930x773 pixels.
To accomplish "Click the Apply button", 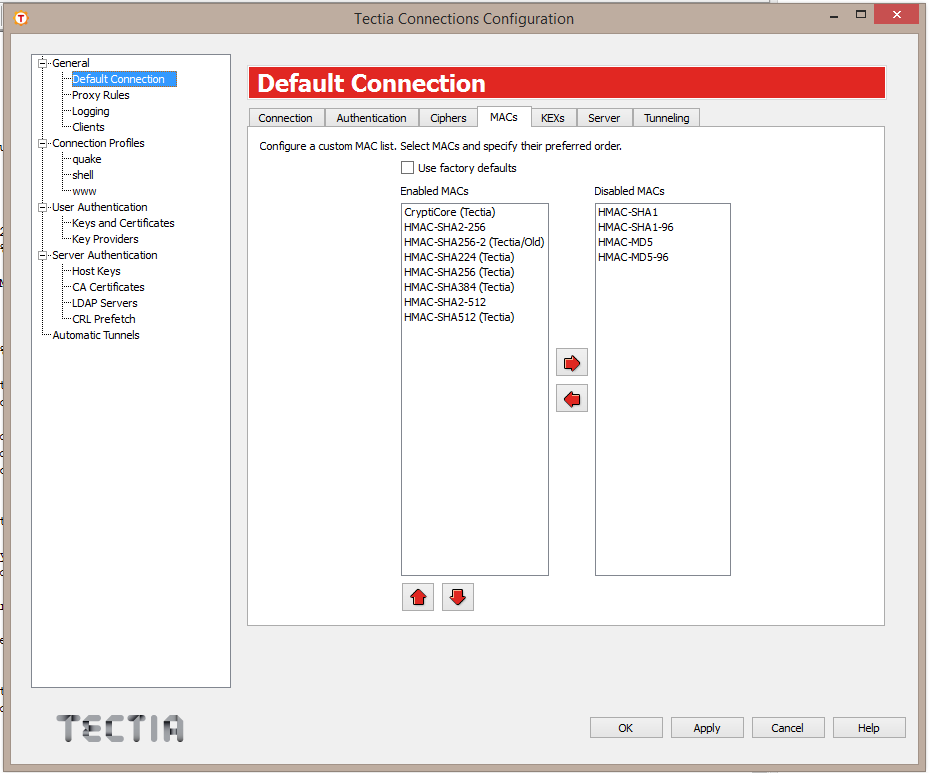I will click(x=707, y=728).
